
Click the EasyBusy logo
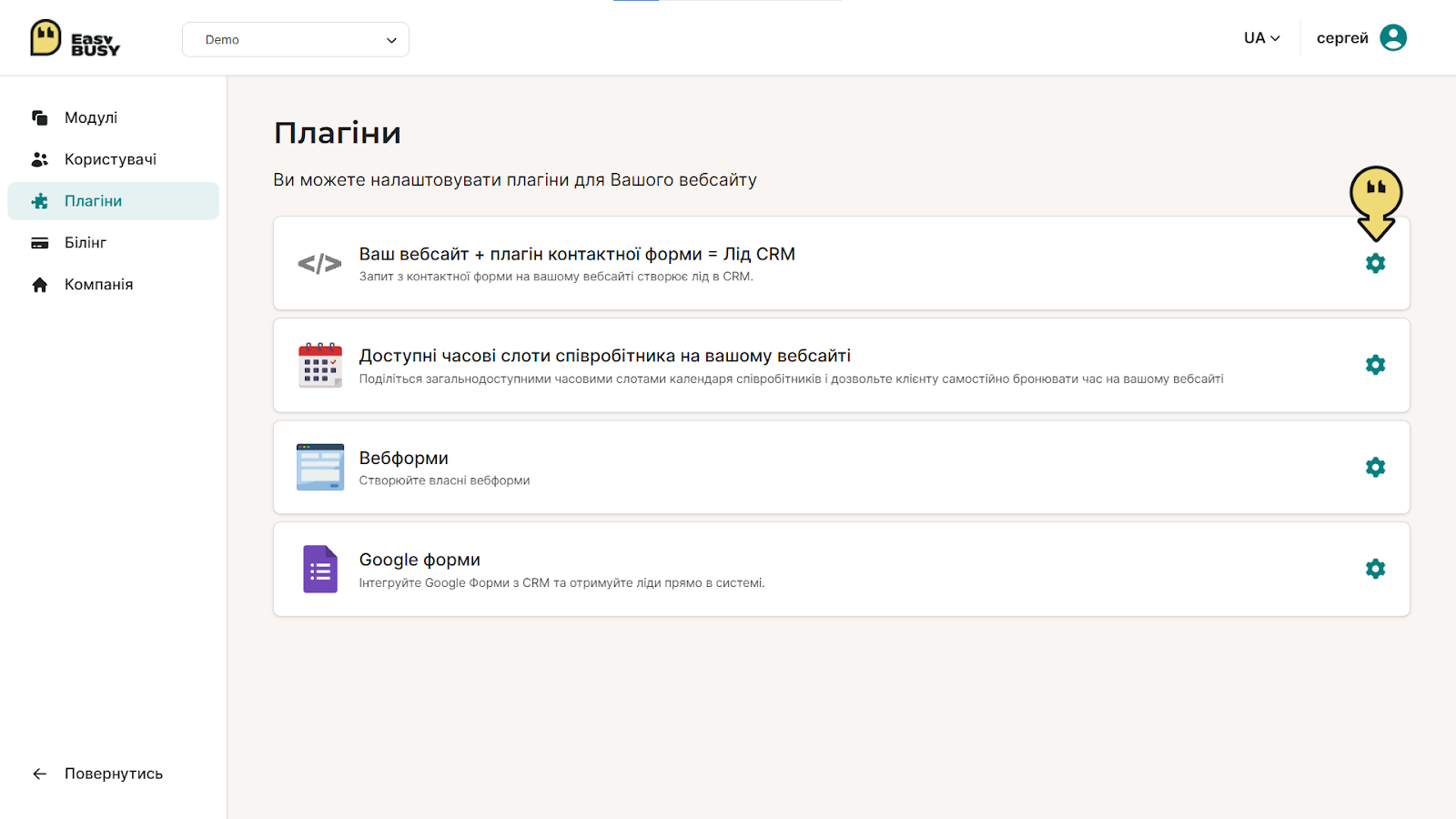[75, 38]
